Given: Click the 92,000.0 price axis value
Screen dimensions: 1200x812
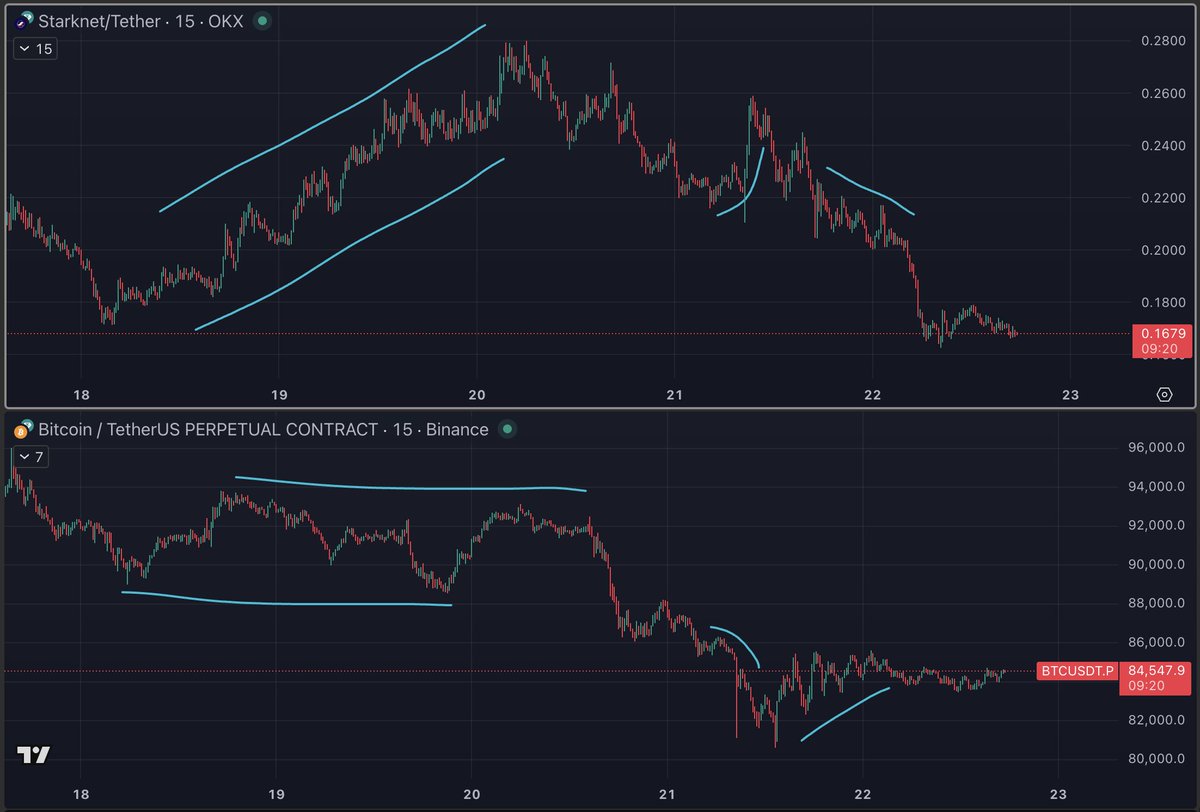Looking at the screenshot, I should tap(1155, 526).
